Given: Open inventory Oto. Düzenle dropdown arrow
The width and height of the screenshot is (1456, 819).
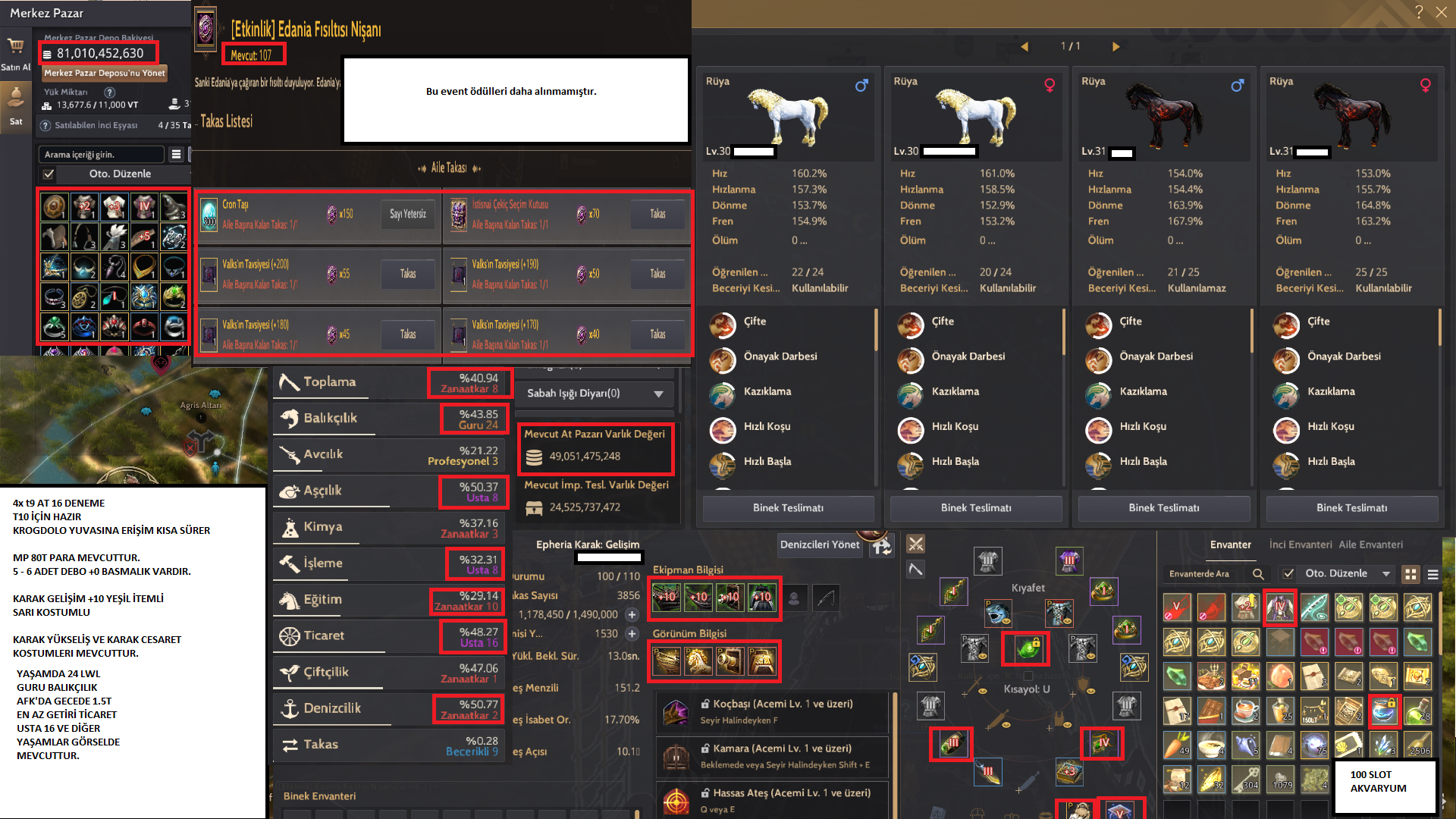Looking at the screenshot, I should [x=1386, y=573].
